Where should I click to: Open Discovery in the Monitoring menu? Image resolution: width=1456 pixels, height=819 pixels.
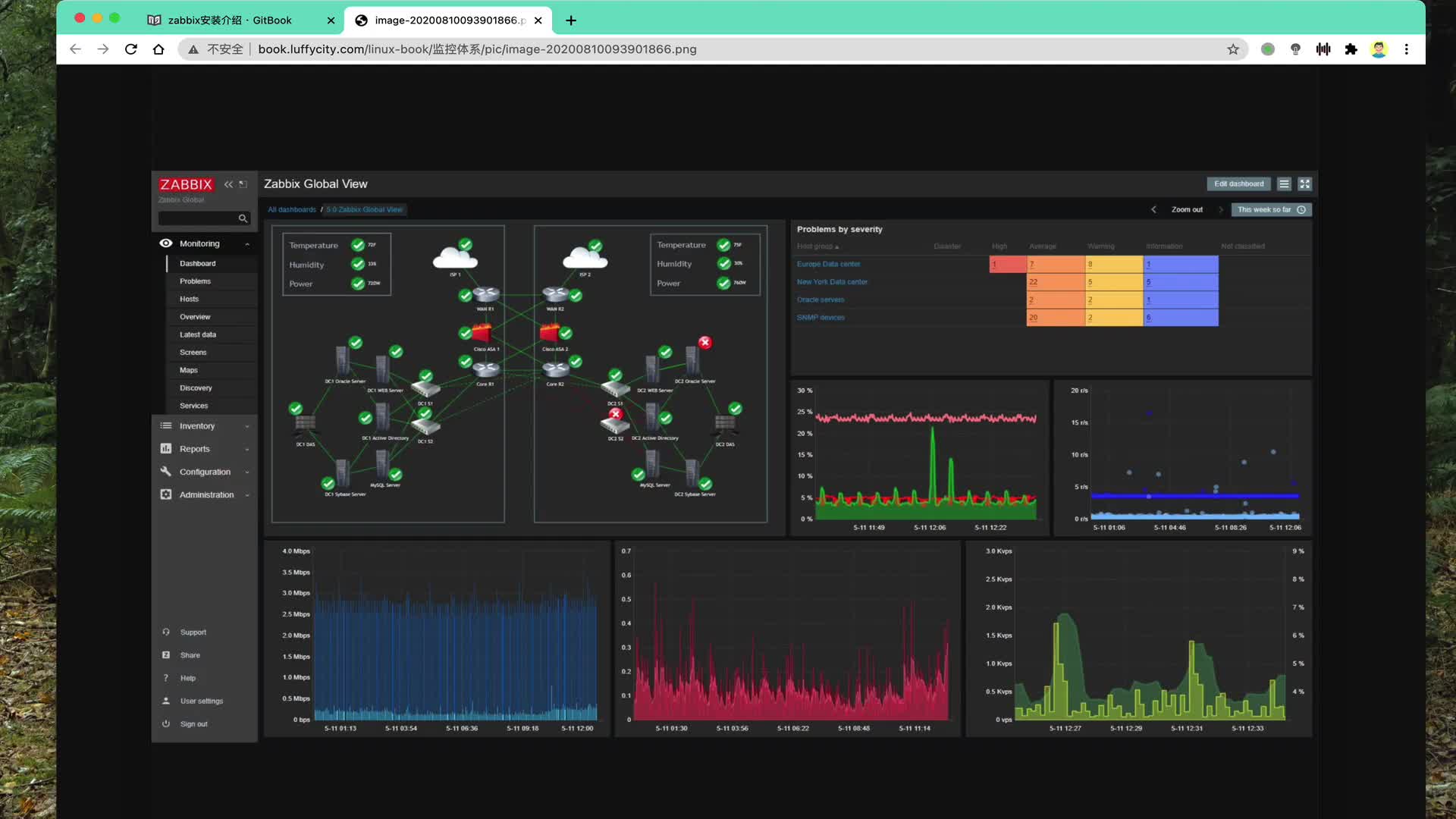196,388
